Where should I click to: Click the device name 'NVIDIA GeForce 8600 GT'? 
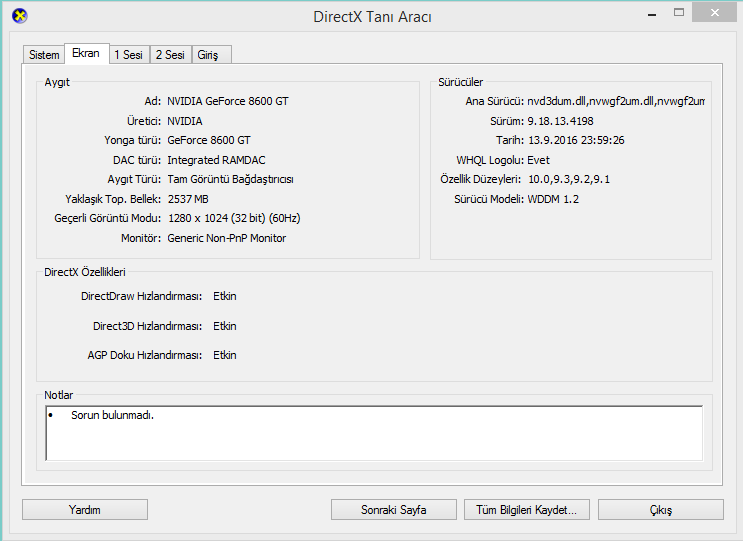click(x=228, y=101)
